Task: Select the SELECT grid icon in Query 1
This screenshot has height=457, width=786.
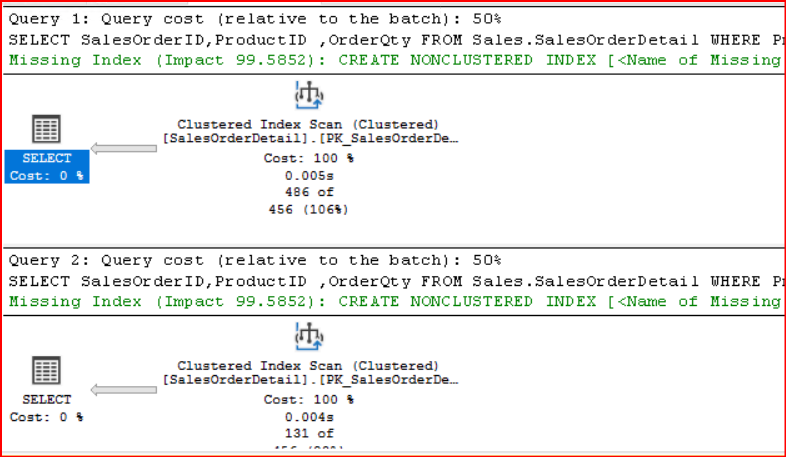Action: pyautogui.click(x=47, y=129)
